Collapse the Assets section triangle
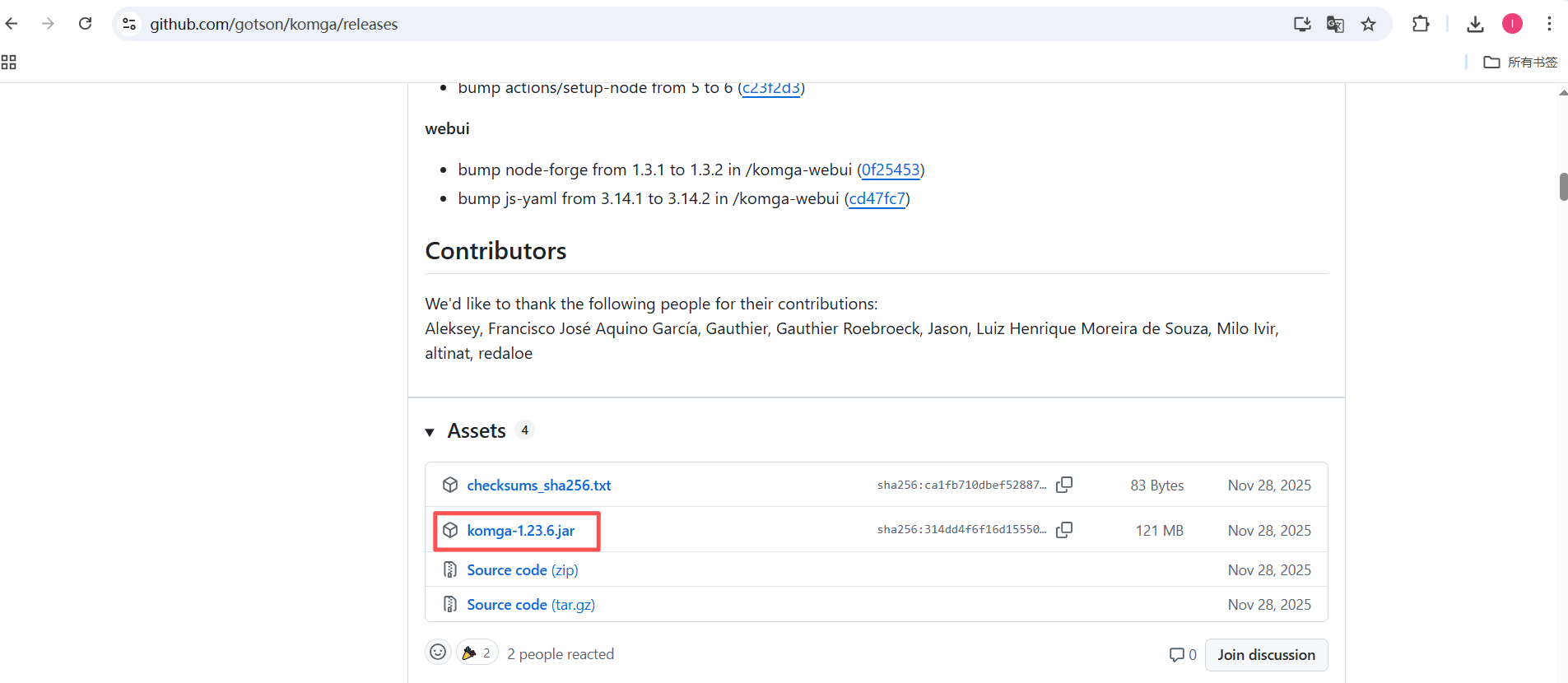Image resolution: width=1568 pixels, height=683 pixels. pyautogui.click(x=430, y=432)
